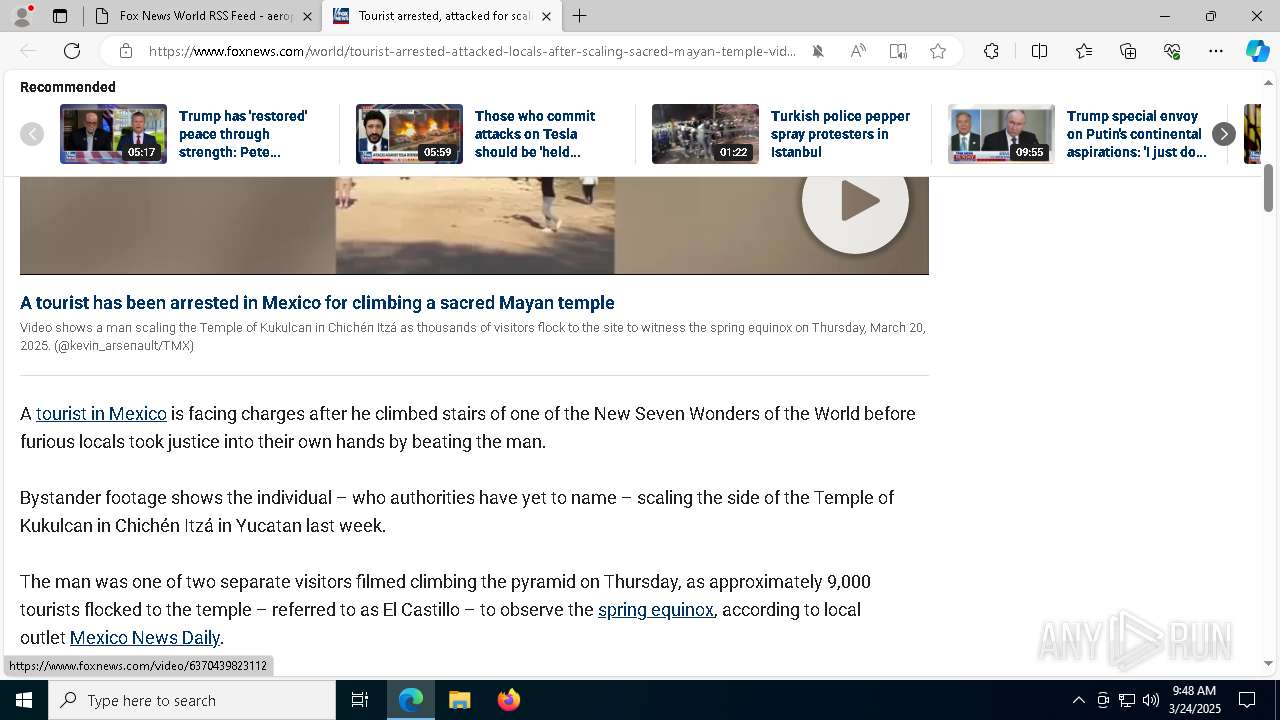The image size is (1280, 720).
Task: Click the taskbar search box
Action: click(x=192, y=700)
